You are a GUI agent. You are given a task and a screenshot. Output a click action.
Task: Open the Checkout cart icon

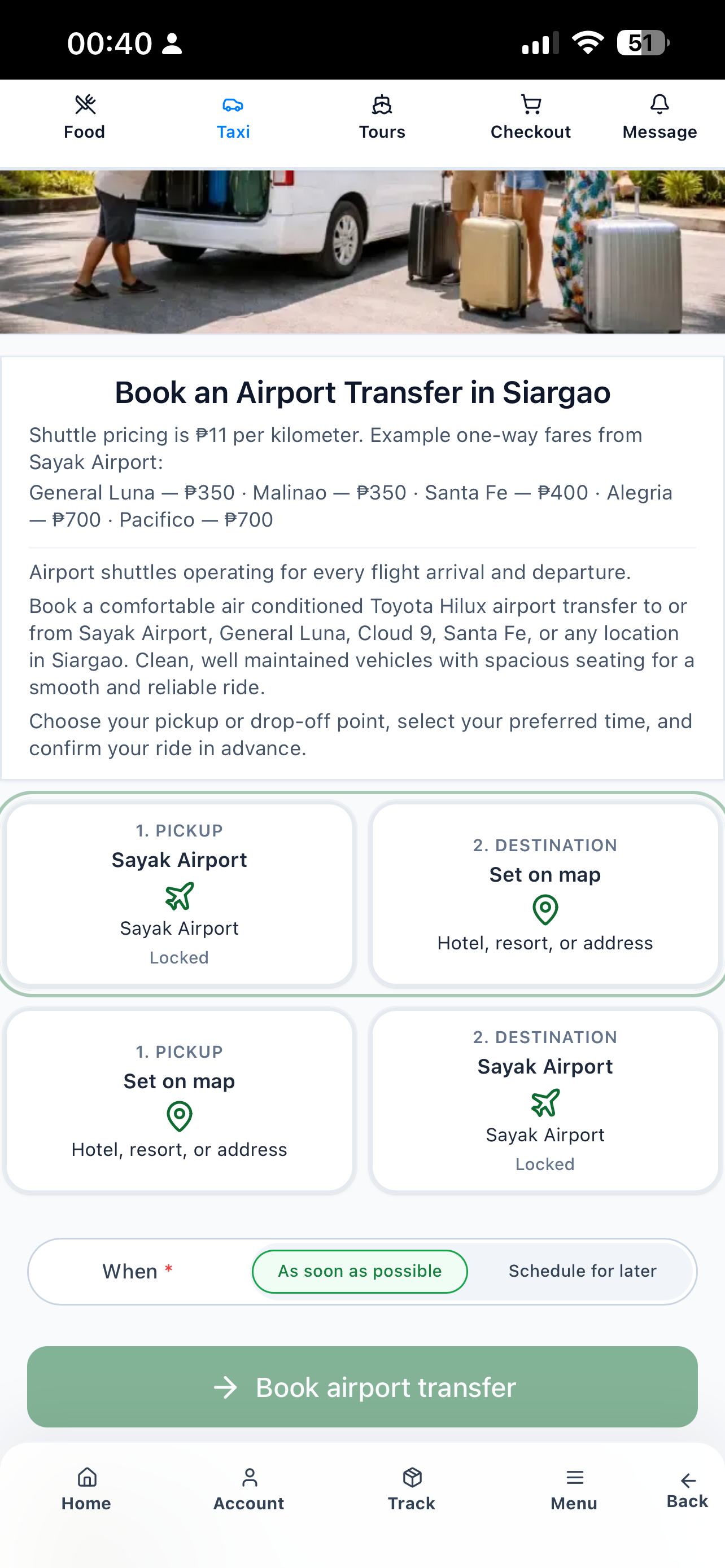[531, 104]
